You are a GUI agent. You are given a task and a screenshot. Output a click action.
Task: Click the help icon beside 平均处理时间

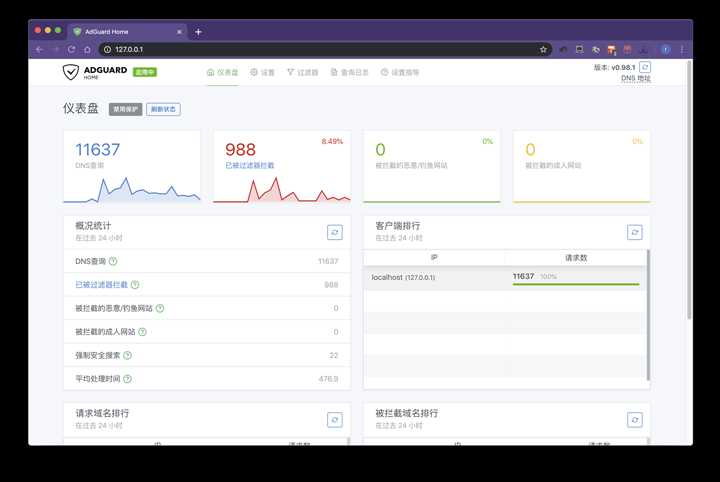pos(128,379)
